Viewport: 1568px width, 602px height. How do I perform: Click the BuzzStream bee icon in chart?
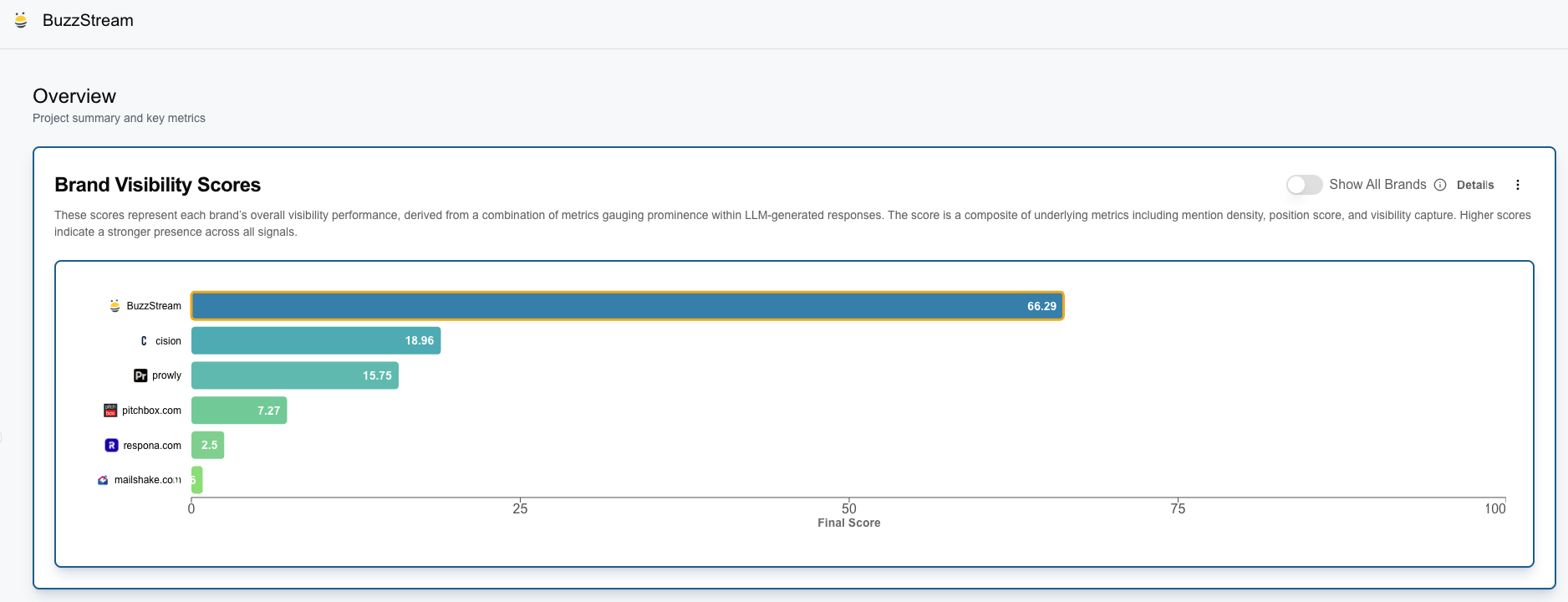pos(115,306)
